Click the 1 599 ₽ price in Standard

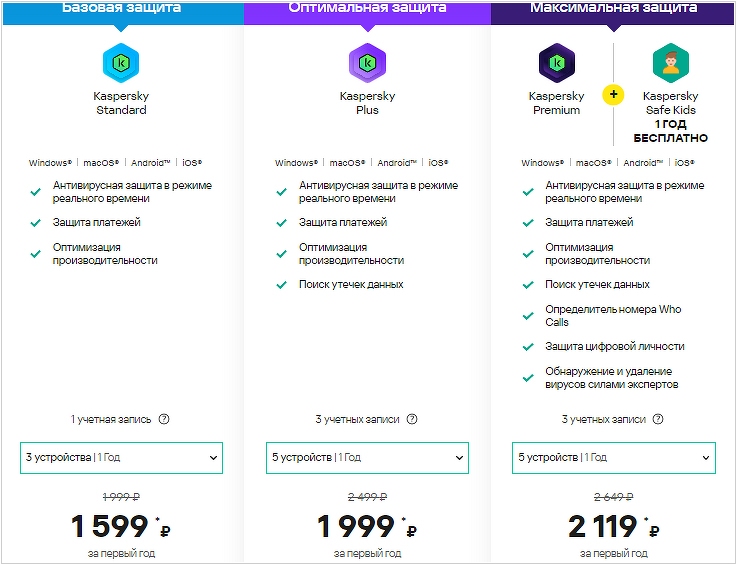tap(121, 526)
